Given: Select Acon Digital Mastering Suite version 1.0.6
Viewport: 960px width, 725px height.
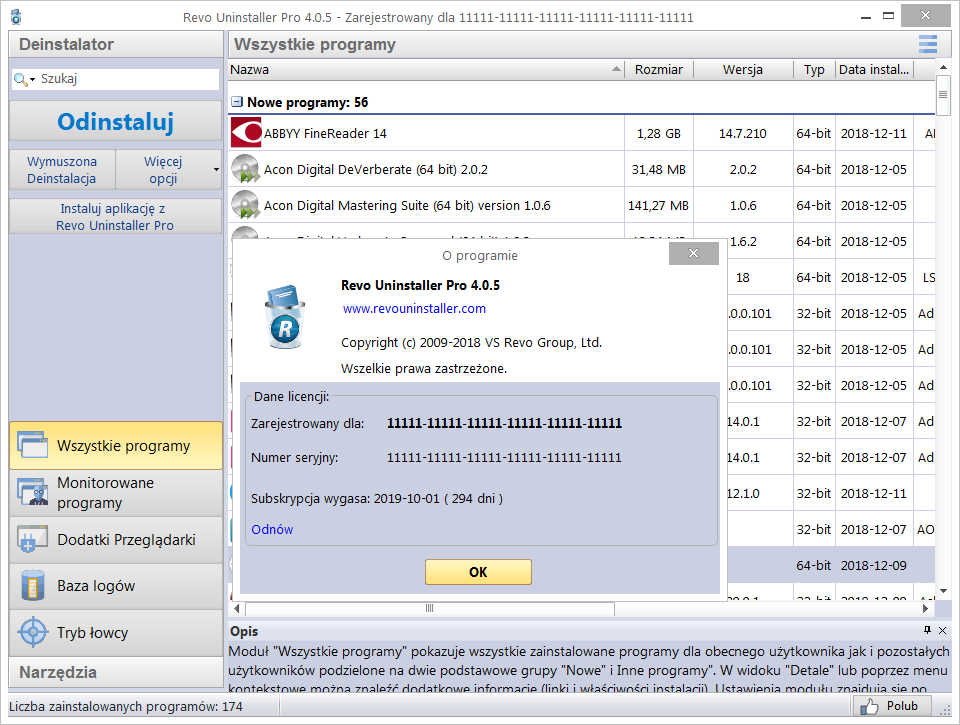Looking at the screenshot, I should click(407, 206).
